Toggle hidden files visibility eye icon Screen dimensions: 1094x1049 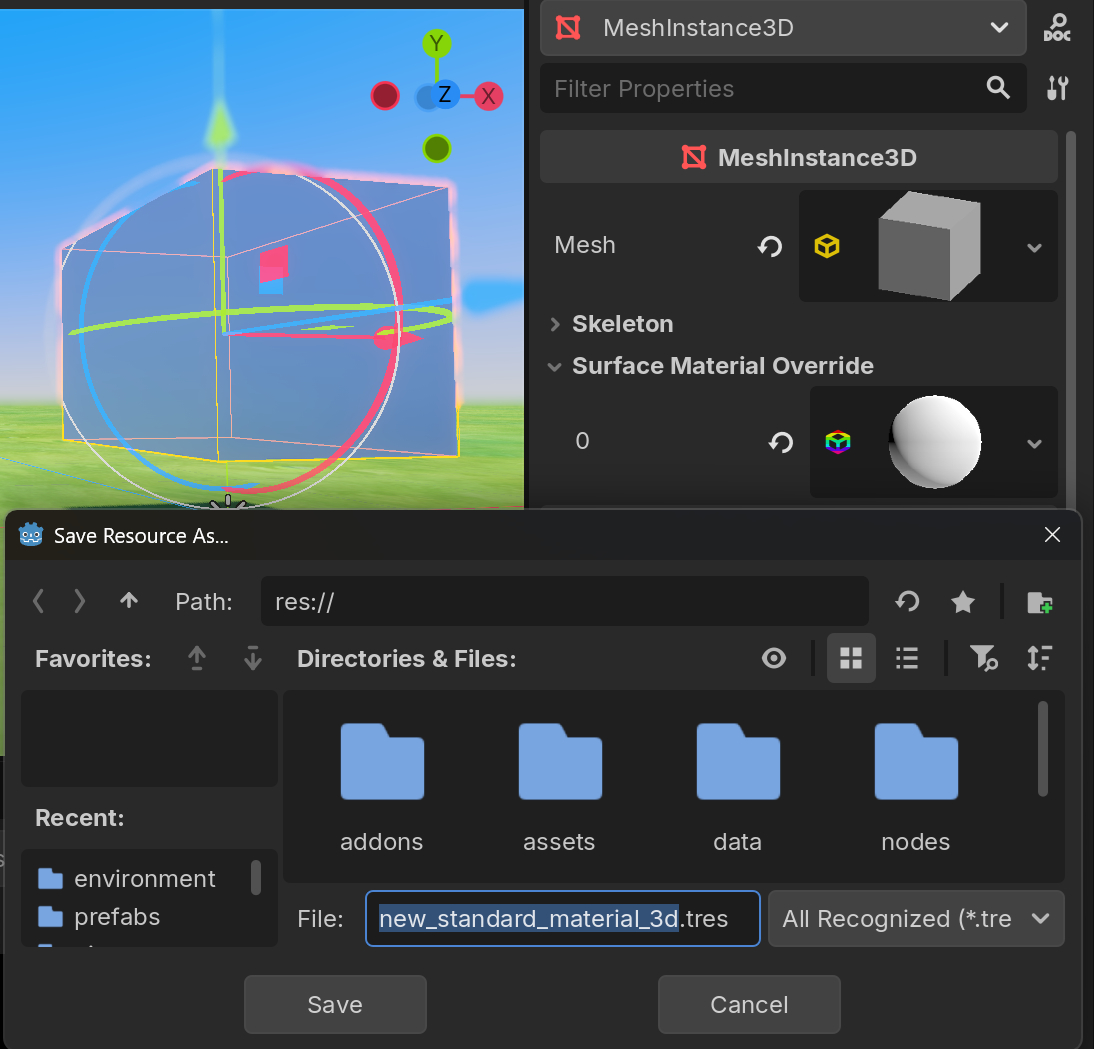774,658
